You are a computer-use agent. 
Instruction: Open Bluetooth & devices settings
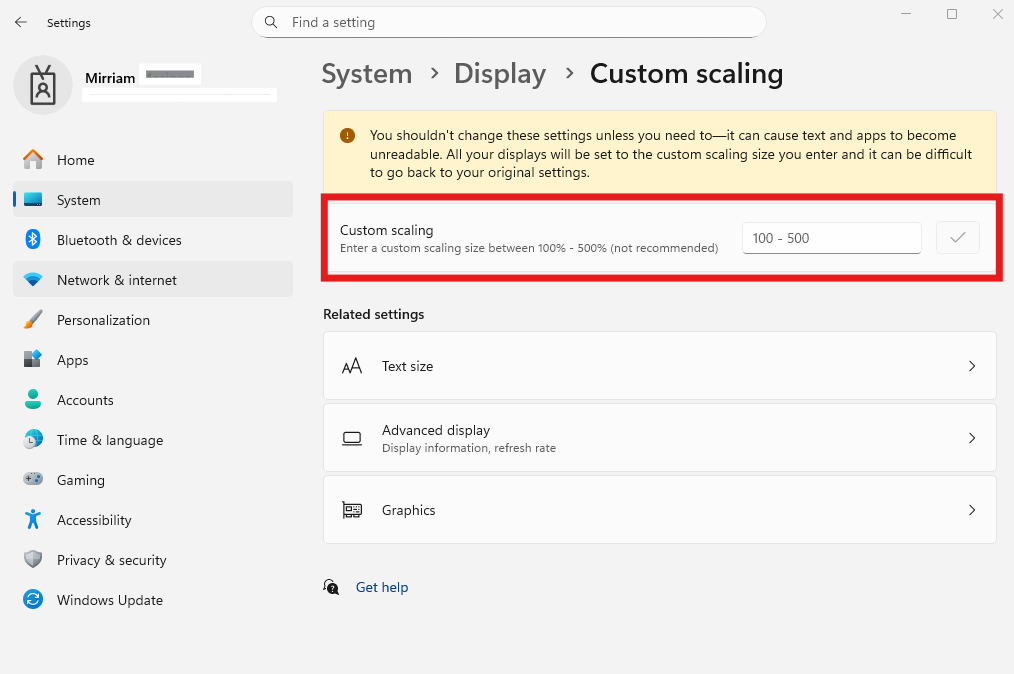[153, 240]
